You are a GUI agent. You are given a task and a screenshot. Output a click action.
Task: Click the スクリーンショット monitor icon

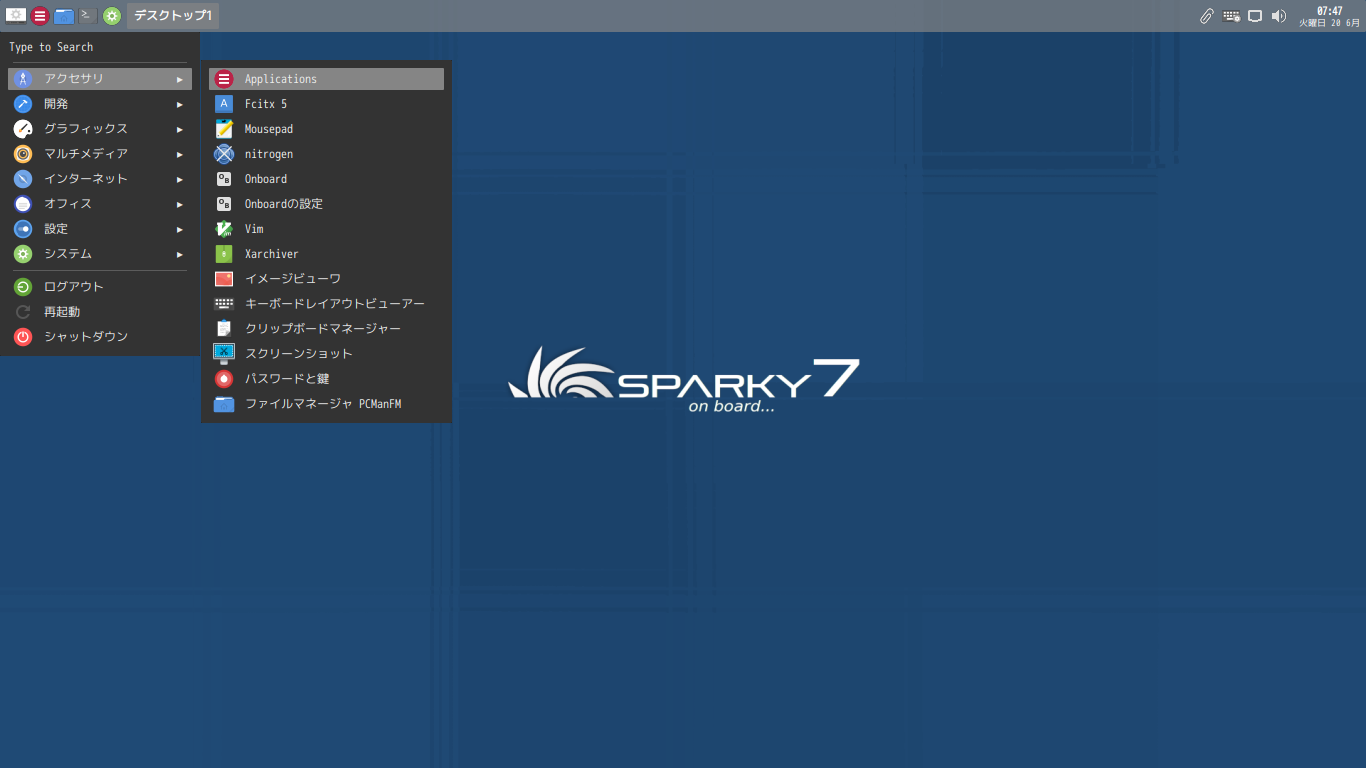point(224,354)
